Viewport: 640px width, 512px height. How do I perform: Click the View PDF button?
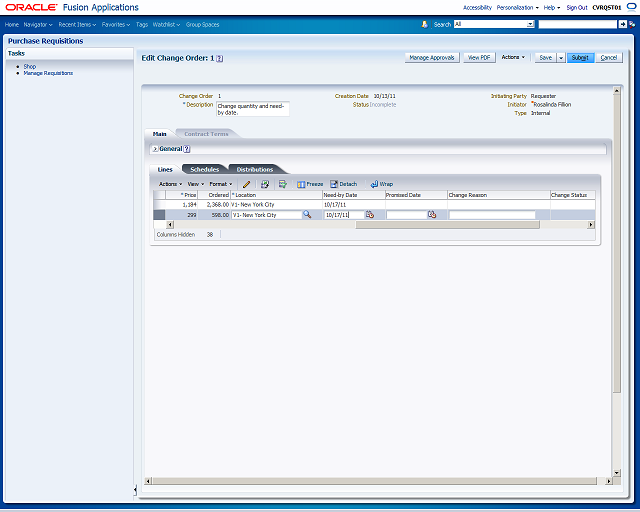coord(479,58)
